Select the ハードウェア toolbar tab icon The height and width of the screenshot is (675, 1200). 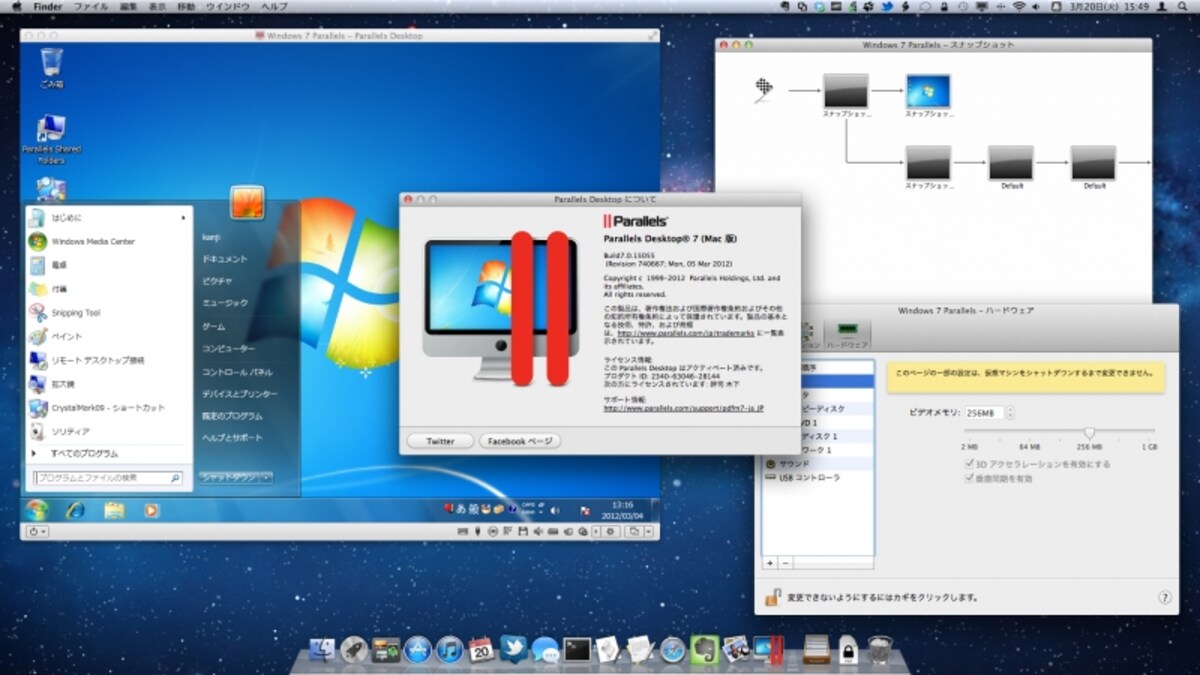(848, 334)
